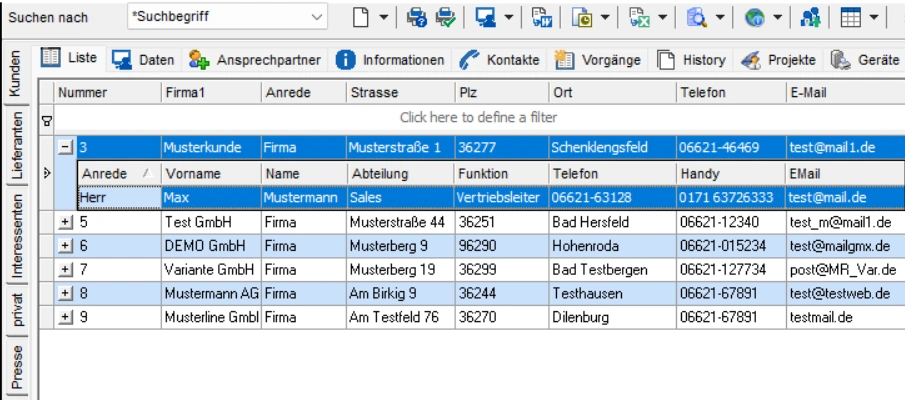Select the Lieferanten vertical tab

16,144
